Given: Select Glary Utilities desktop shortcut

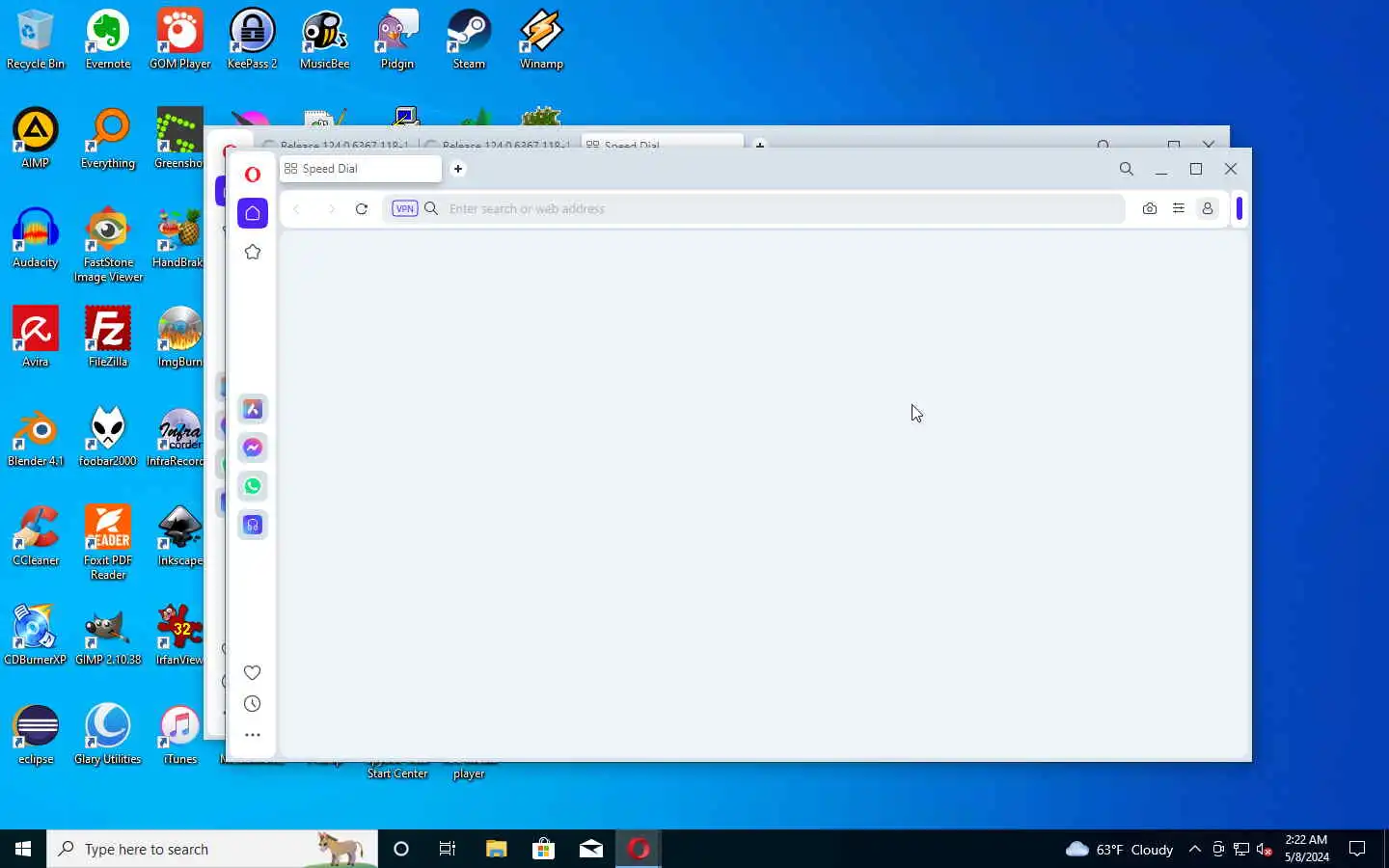Looking at the screenshot, I should [x=108, y=735].
